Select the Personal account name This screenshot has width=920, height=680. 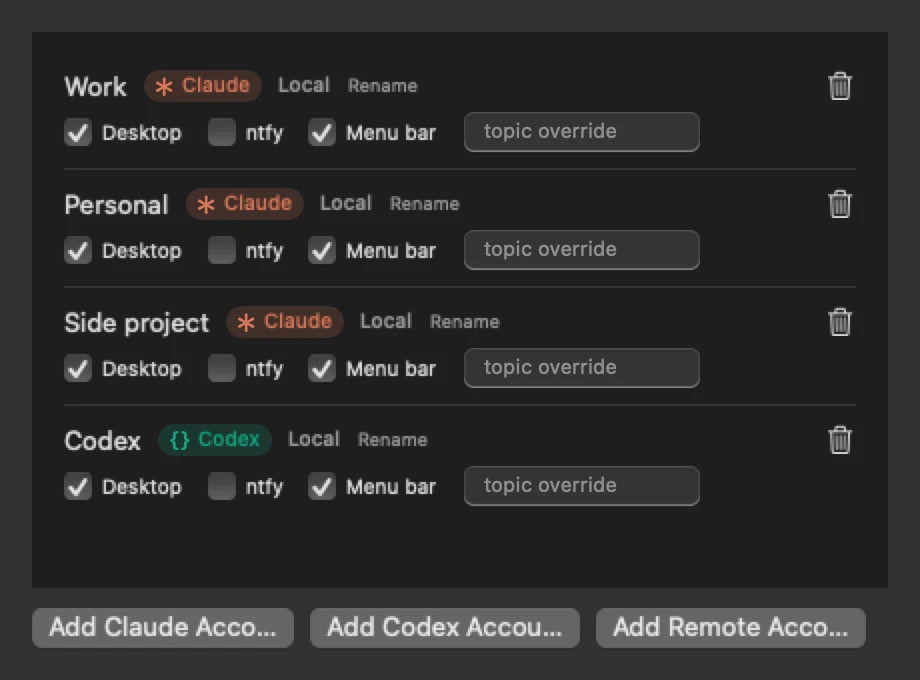point(117,205)
